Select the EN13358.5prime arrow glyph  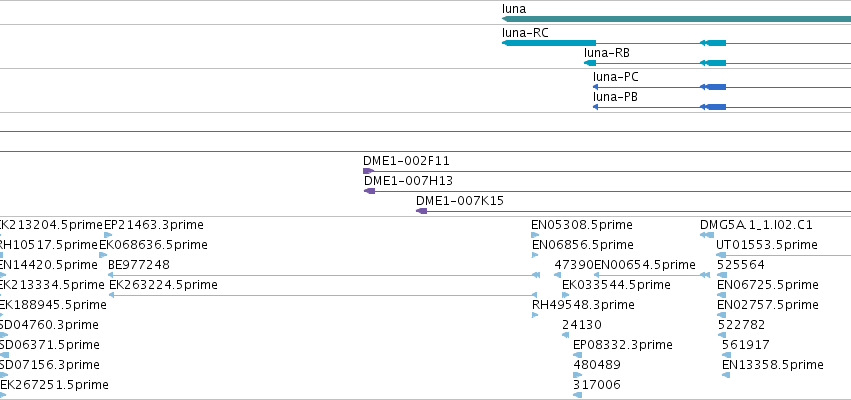726,375
